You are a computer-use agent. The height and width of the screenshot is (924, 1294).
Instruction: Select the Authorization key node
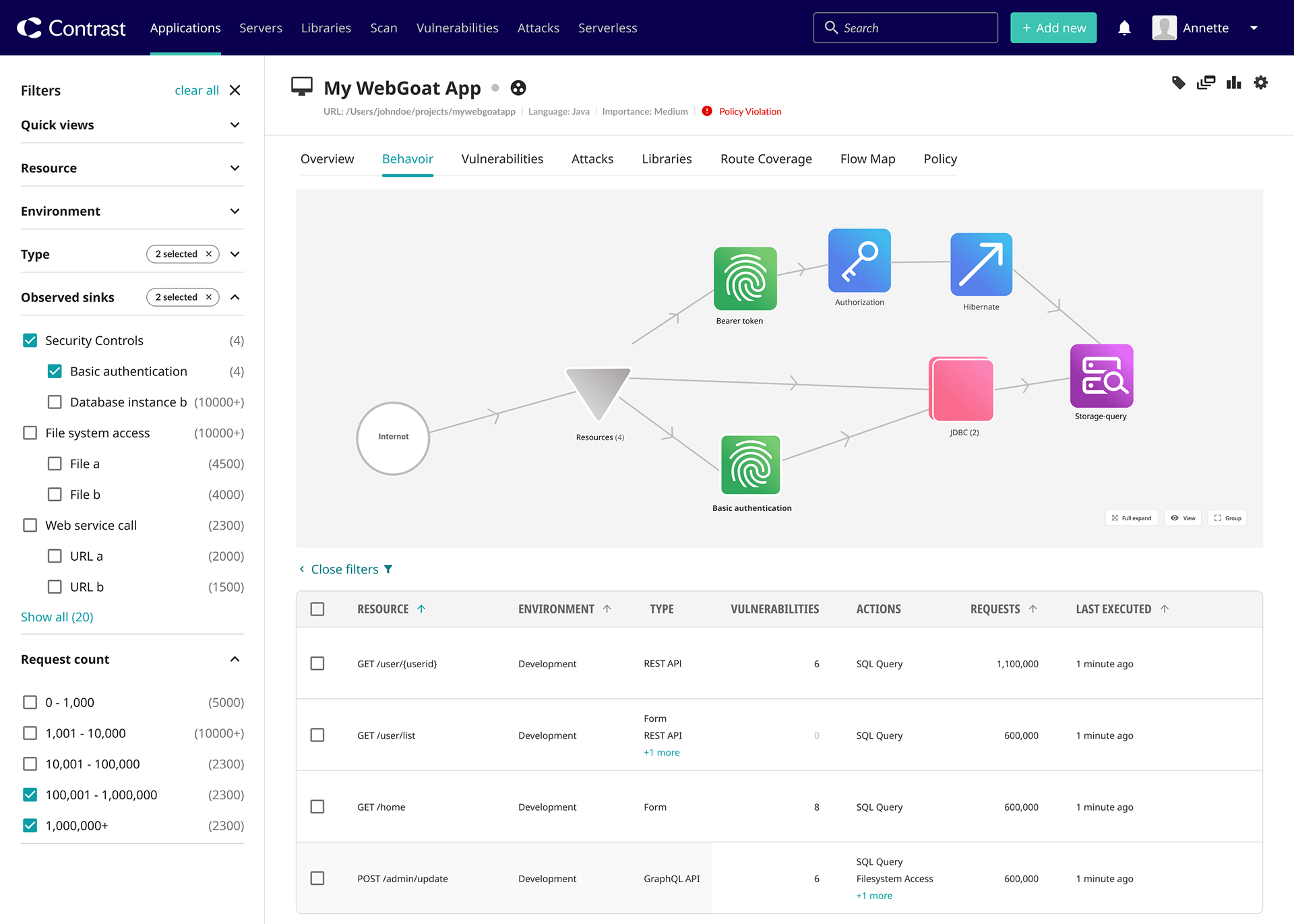point(859,261)
